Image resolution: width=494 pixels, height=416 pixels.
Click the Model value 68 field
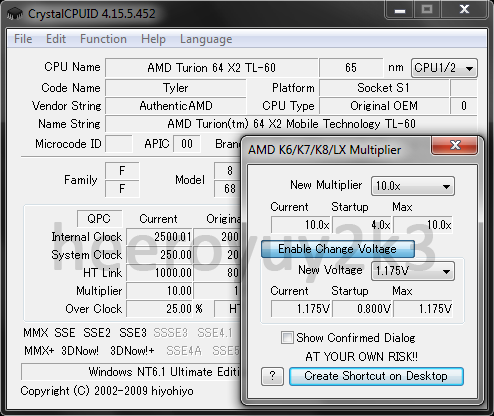coord(227,189)
